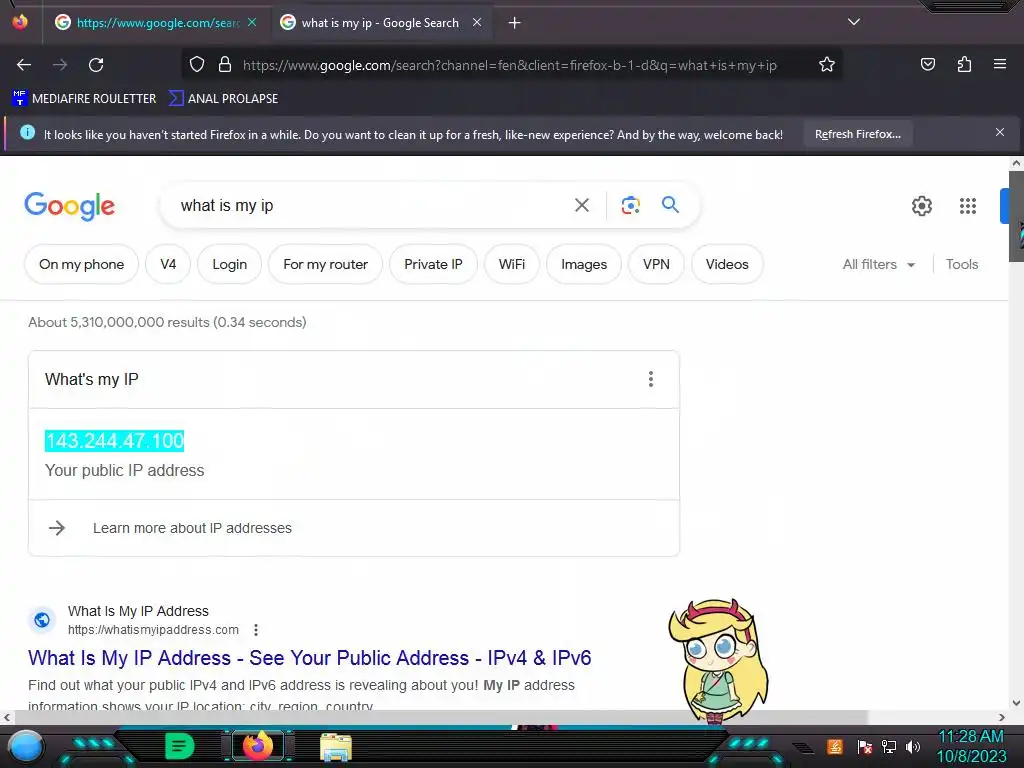Click the scroll down arrow on vertical scrollbar
The image size is (1024, 768).
point(1016,703)
